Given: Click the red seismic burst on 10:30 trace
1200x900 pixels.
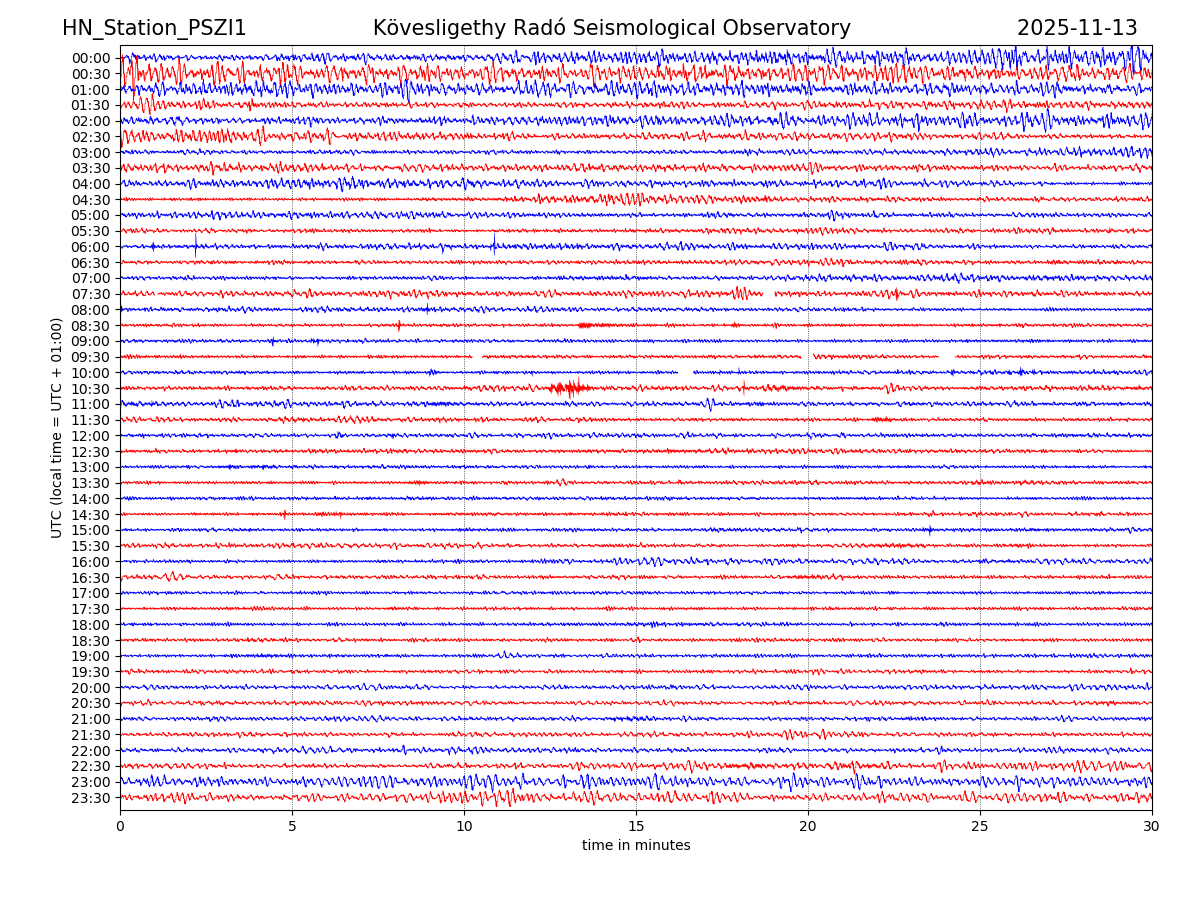Looking at the screenshot, I should pyautogui.click(x=569, y=388).
